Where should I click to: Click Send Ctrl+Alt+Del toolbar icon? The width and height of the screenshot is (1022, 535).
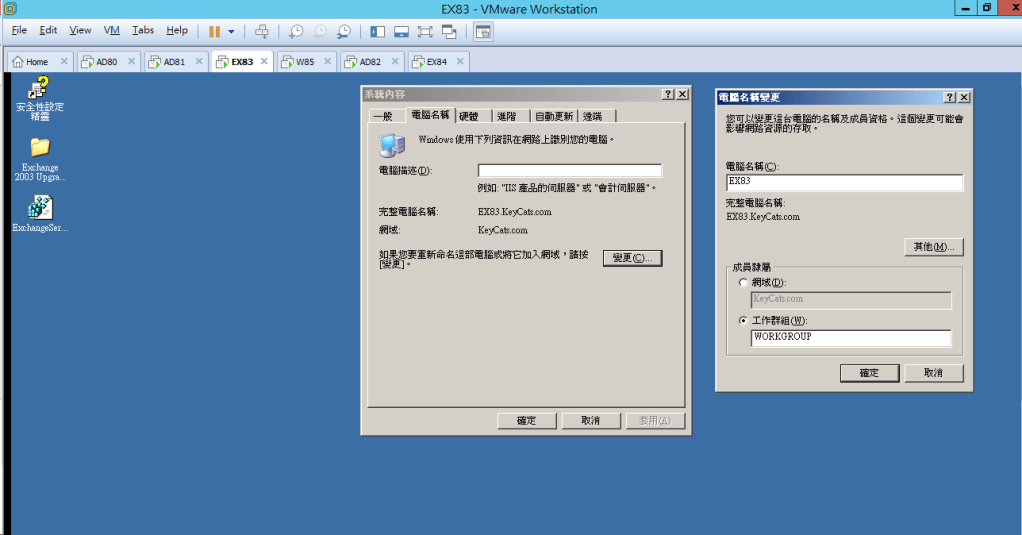pos(262,31)
